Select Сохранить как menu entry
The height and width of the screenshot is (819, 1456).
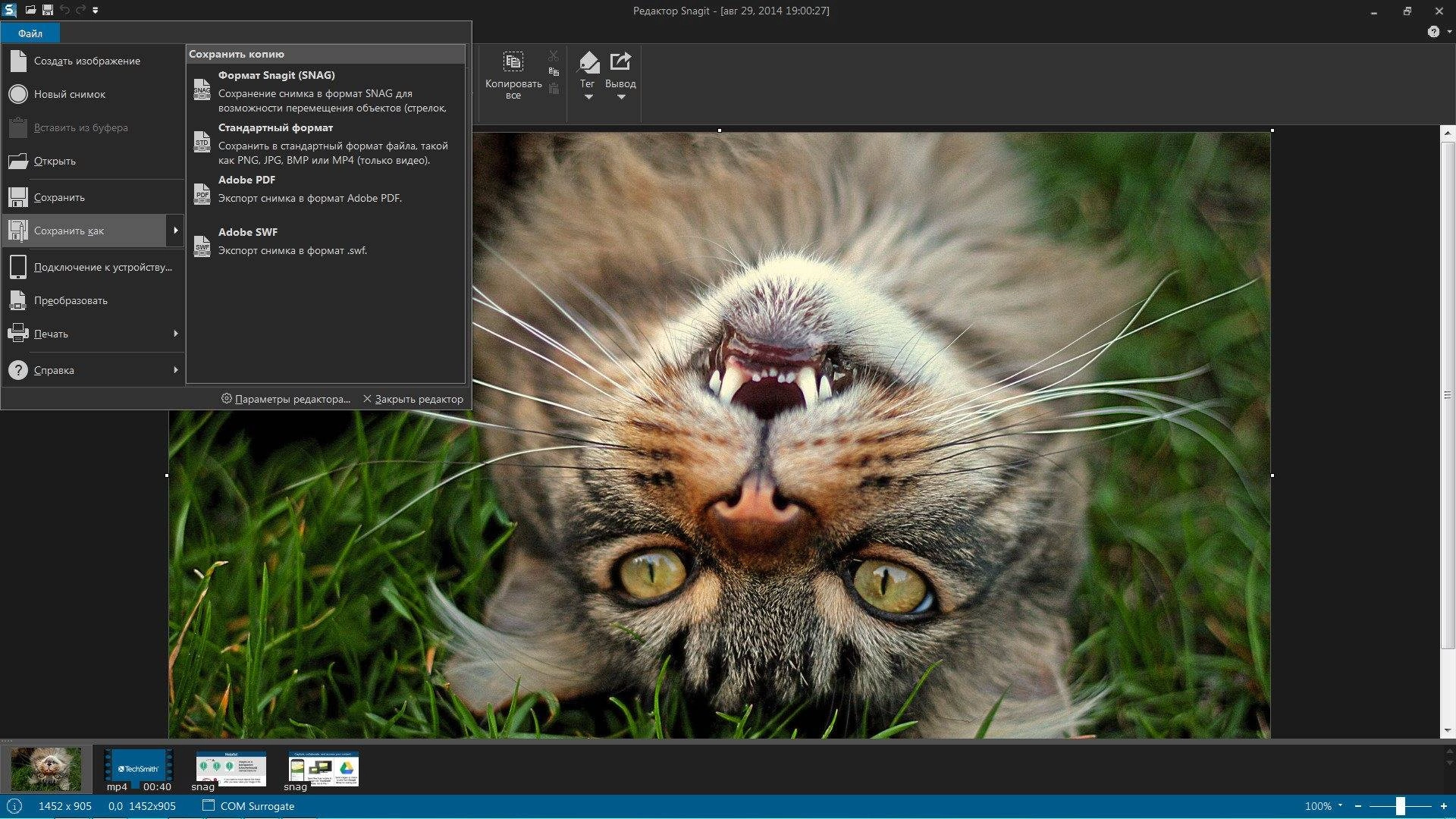coord(84,231)
